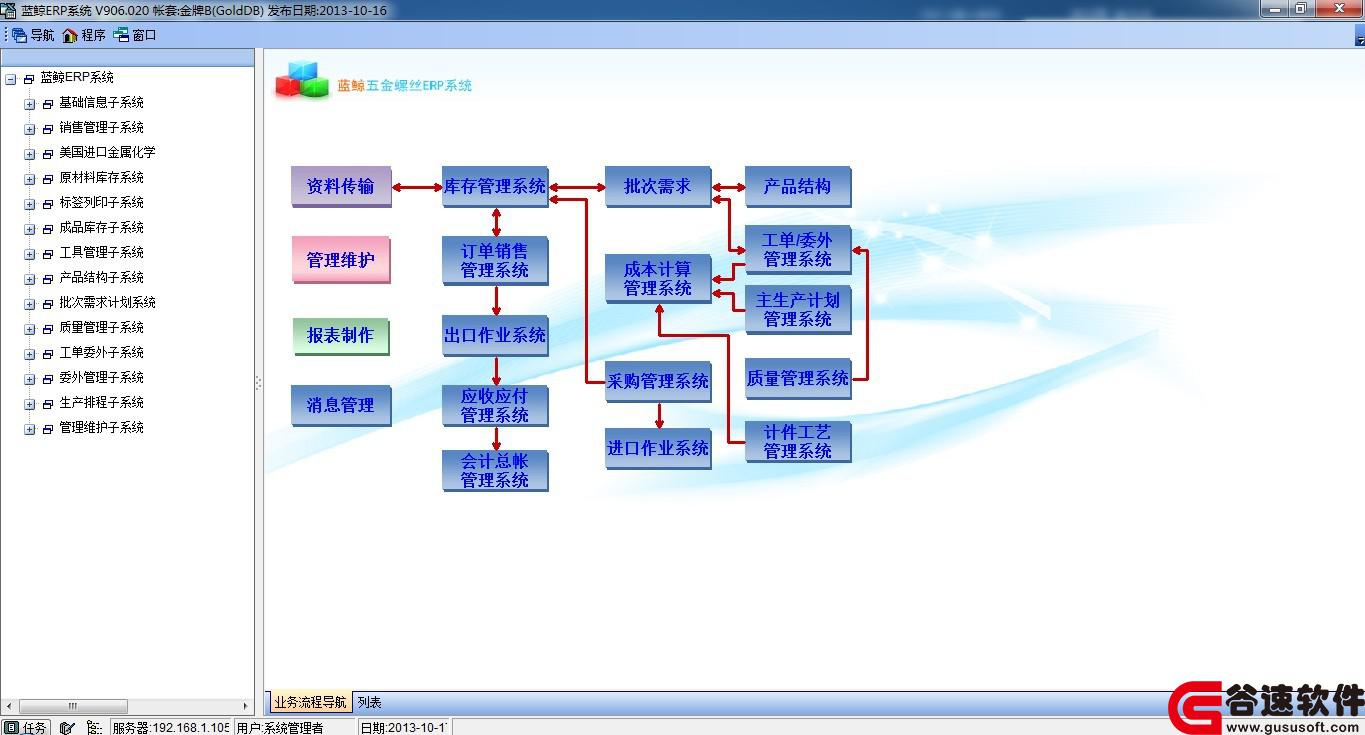This screenshot has height=735, width=1365.
Task: Expand the 质量管理子系统 node
Action: pyautogui.click(x=30, y=328)
